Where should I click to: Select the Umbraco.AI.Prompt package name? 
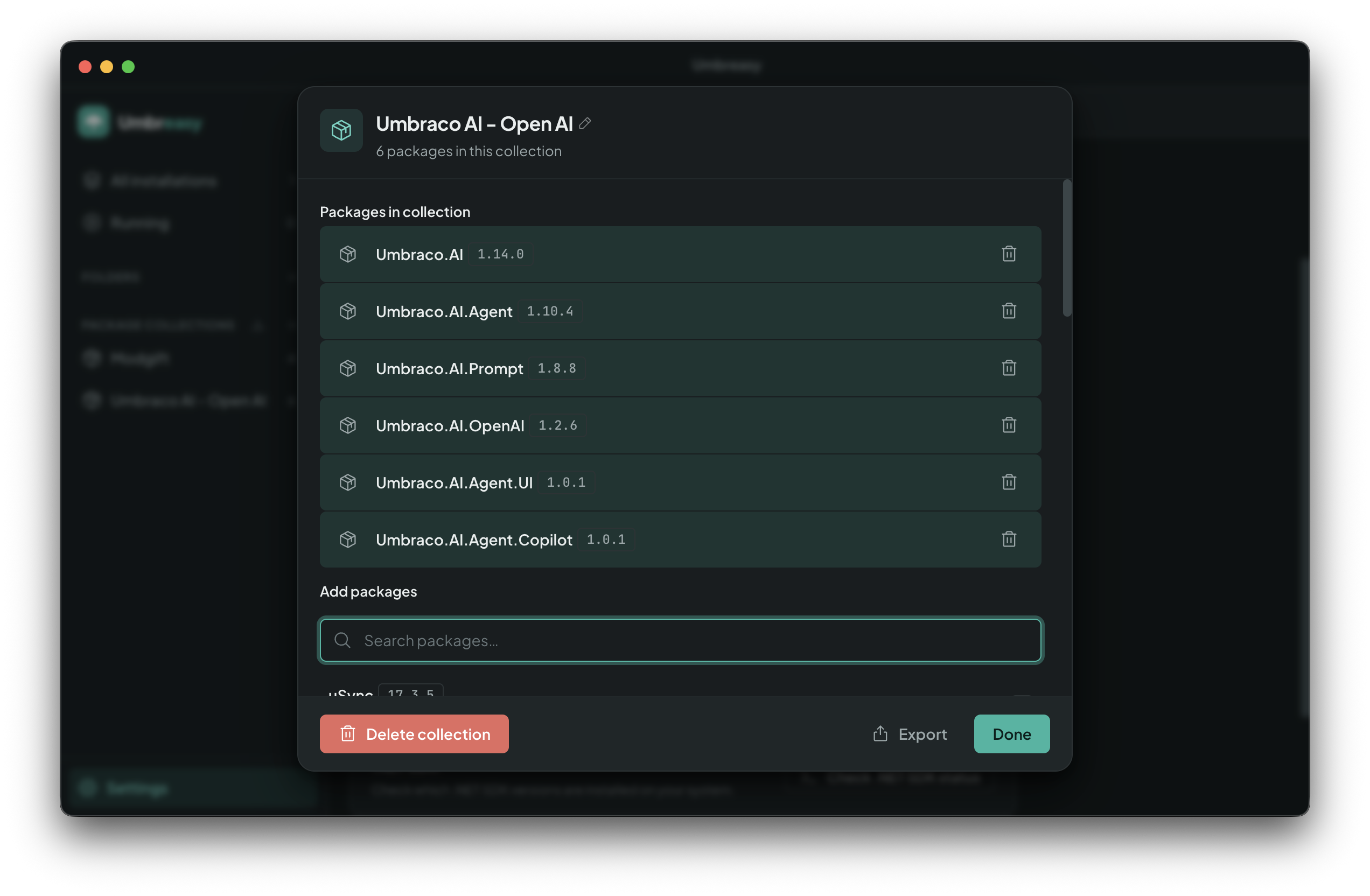tap(449, 368)
